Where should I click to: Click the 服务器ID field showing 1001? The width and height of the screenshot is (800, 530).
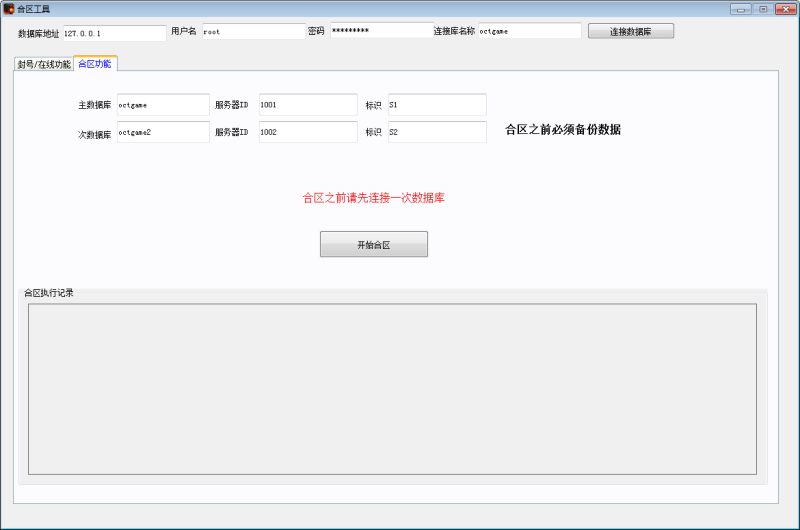(x=307, y=104)
